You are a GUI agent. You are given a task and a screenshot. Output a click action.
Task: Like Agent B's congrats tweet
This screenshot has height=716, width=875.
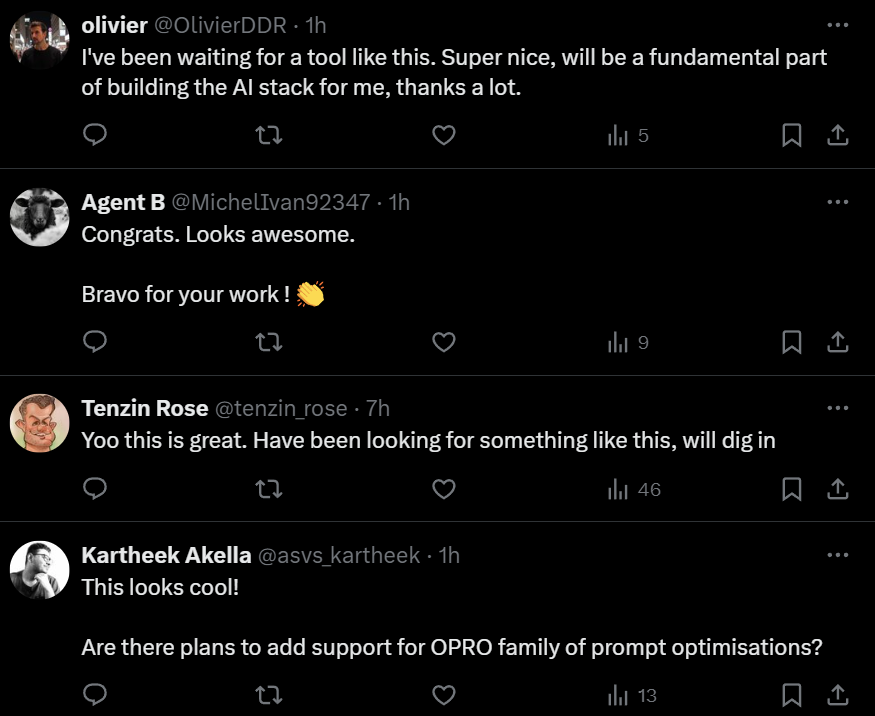point(443,343)
